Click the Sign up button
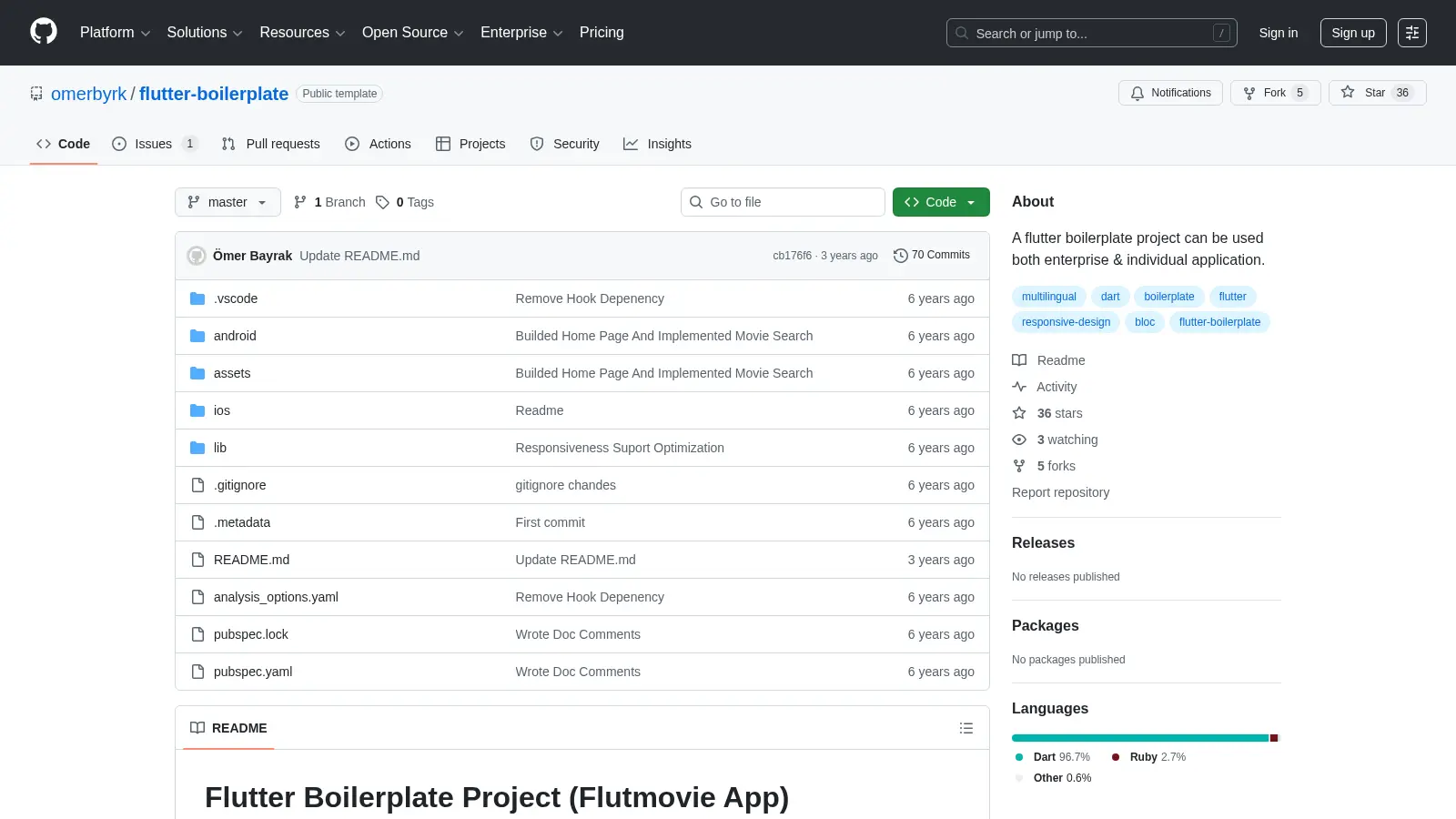 pyautogui.click(x=1353, y=33)
